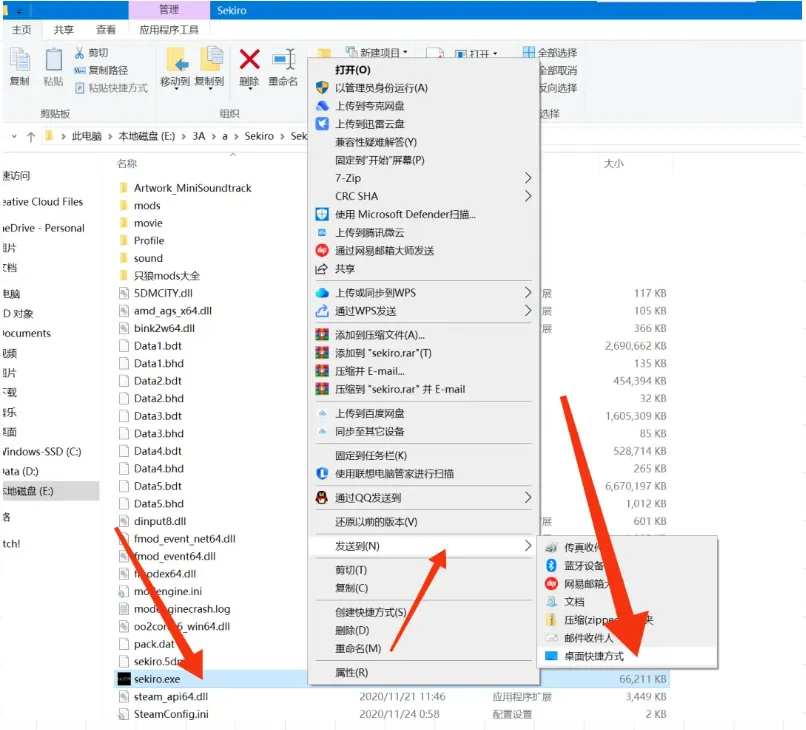Expand Send via WPS (通过WPS发送) submenu
The width and height of the screenshot is (806, 730).
(x=424, y=311)
